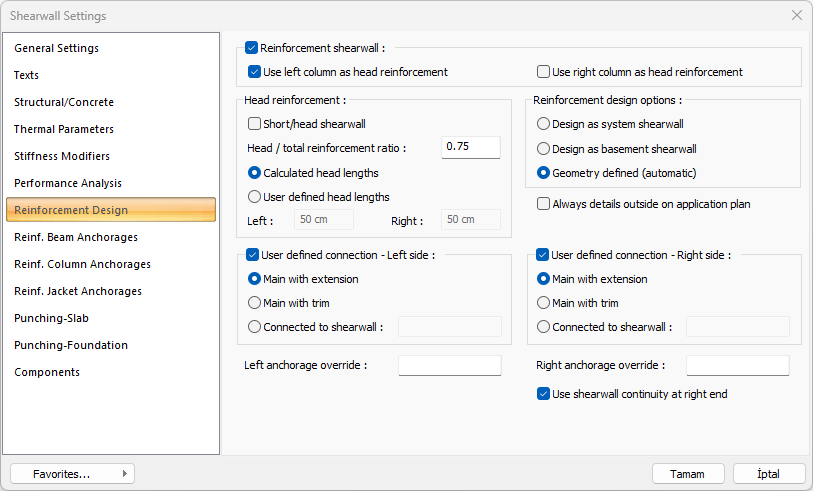Choose Design as system shearwall
The width and height of the screenshot is (813, 491).
(x=544, y=124)
